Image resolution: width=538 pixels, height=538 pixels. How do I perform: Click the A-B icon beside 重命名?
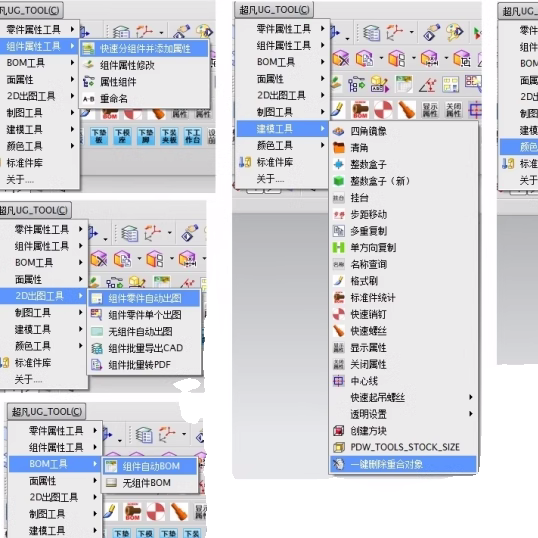tap(89, 99)
